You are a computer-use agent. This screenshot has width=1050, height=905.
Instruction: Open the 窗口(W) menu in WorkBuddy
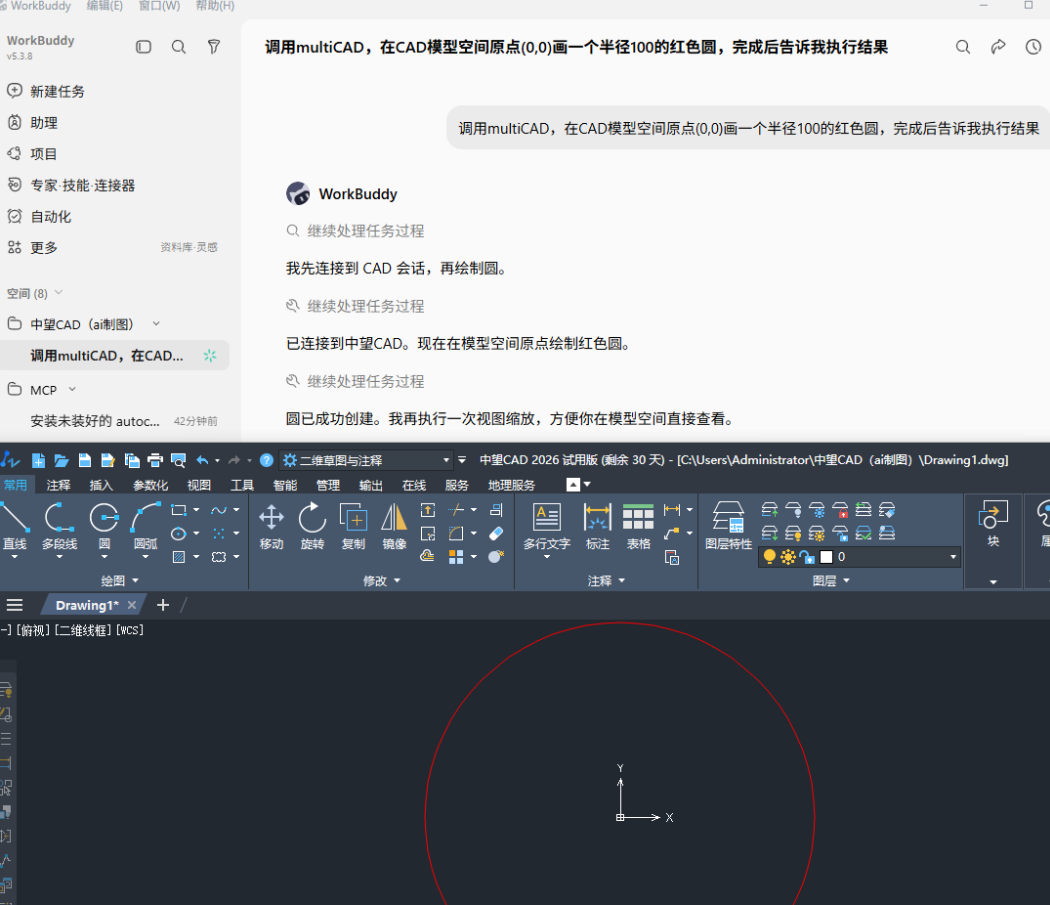coord(159,5)
